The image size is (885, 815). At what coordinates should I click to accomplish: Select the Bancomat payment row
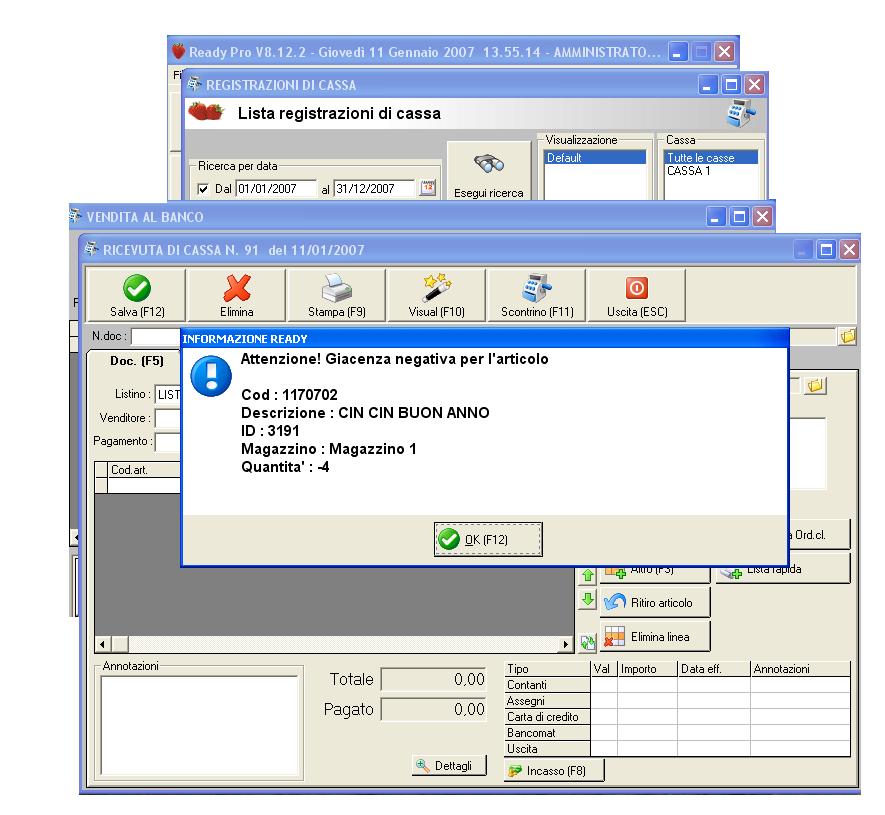point(678,733)
